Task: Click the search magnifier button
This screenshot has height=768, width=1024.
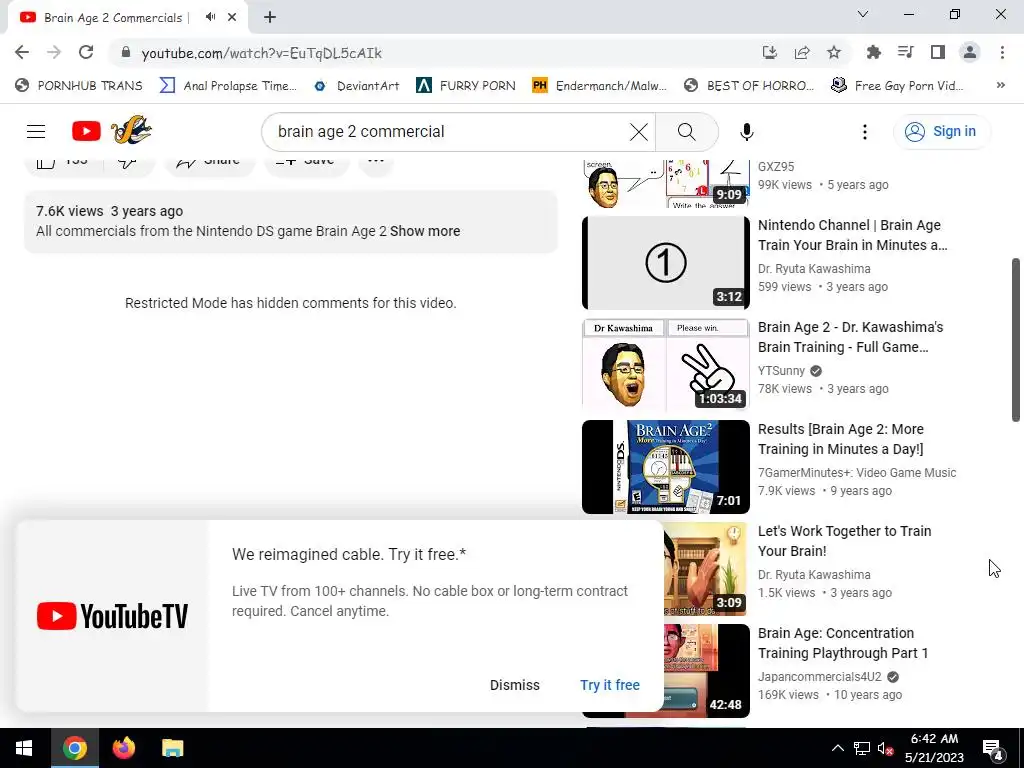Action: point(686,132)
